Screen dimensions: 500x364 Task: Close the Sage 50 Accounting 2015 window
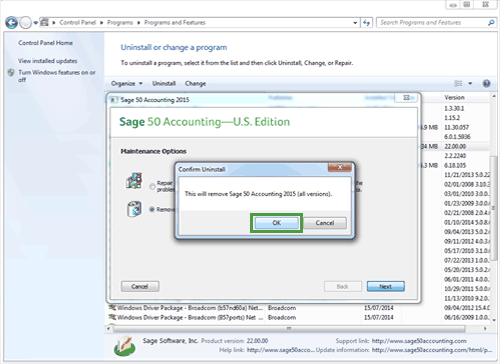coord(406,98)
